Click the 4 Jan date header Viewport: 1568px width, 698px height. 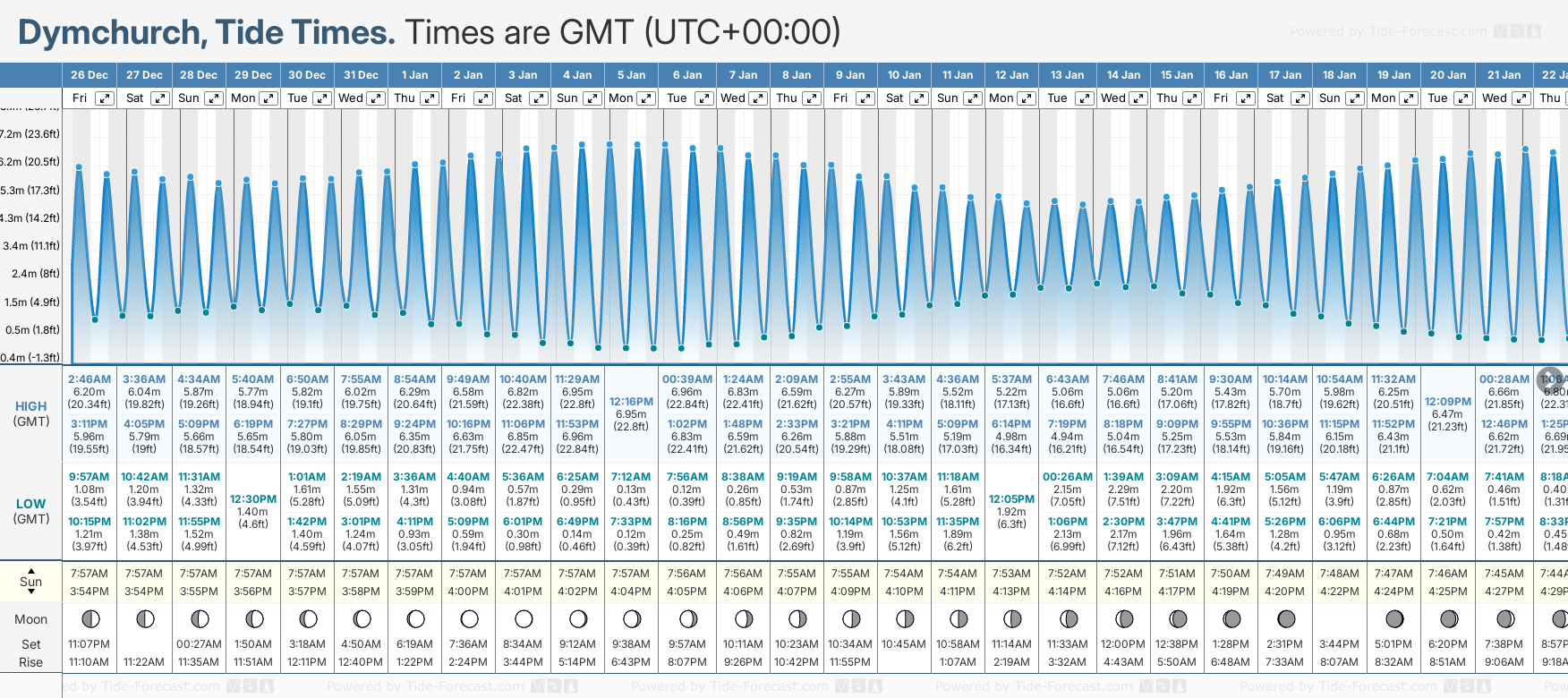(577, 75)
